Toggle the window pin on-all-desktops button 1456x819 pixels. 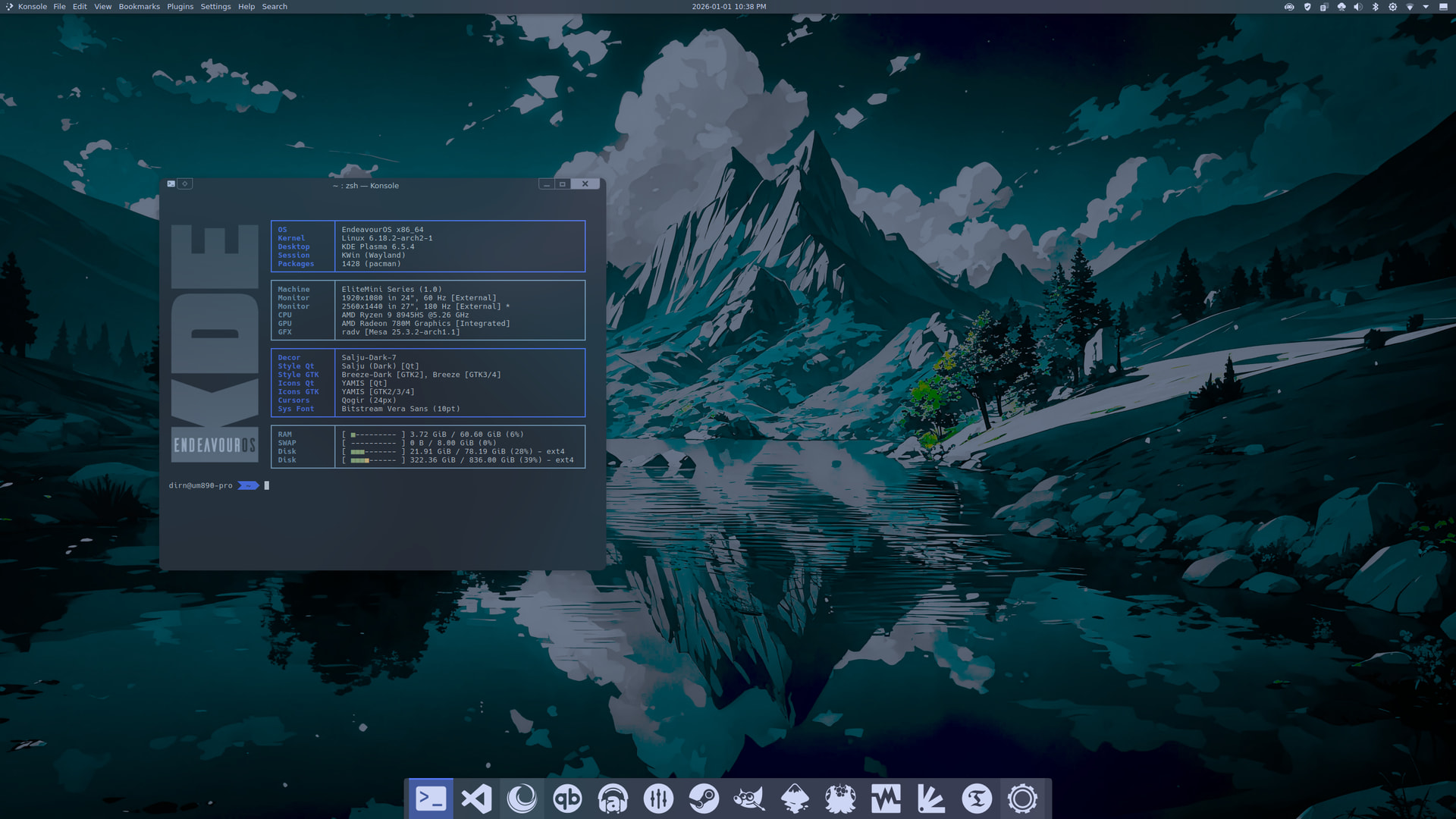click(185, 184)
